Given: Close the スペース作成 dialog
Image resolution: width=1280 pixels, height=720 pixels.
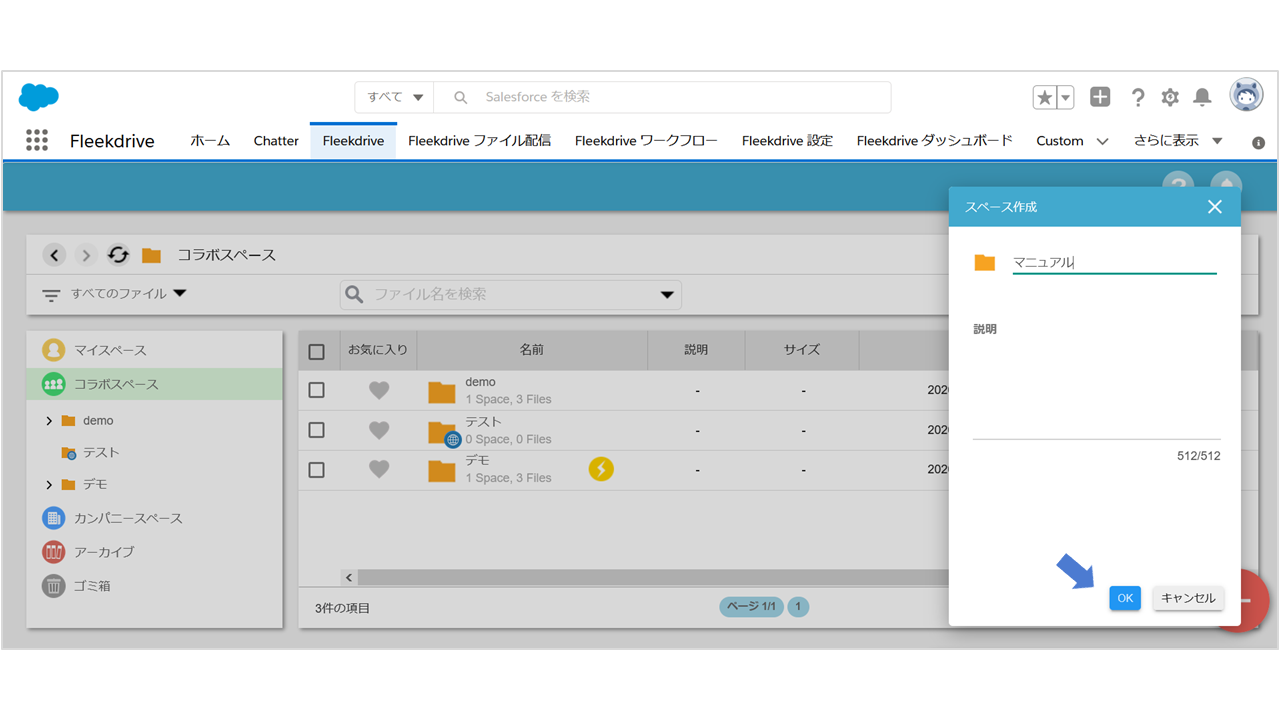Looking at the screenshot, I should coord(1215,207).
